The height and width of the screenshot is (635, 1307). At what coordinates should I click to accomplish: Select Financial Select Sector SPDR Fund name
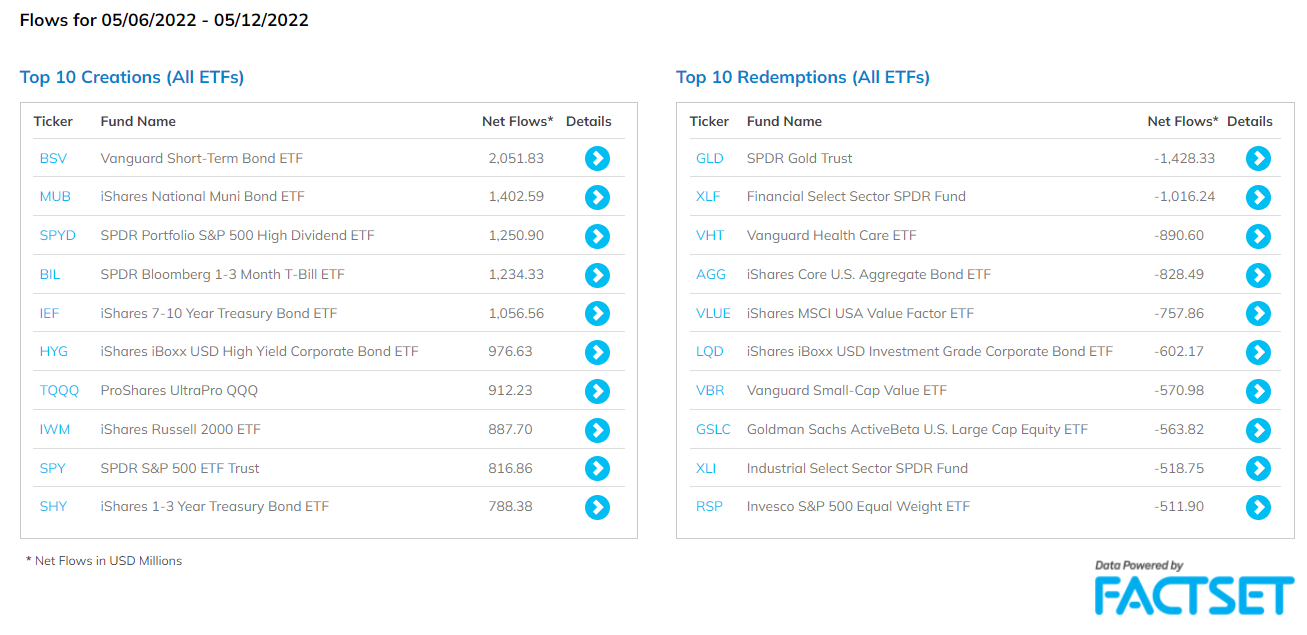pyautogui.click(x=856, y=197)
